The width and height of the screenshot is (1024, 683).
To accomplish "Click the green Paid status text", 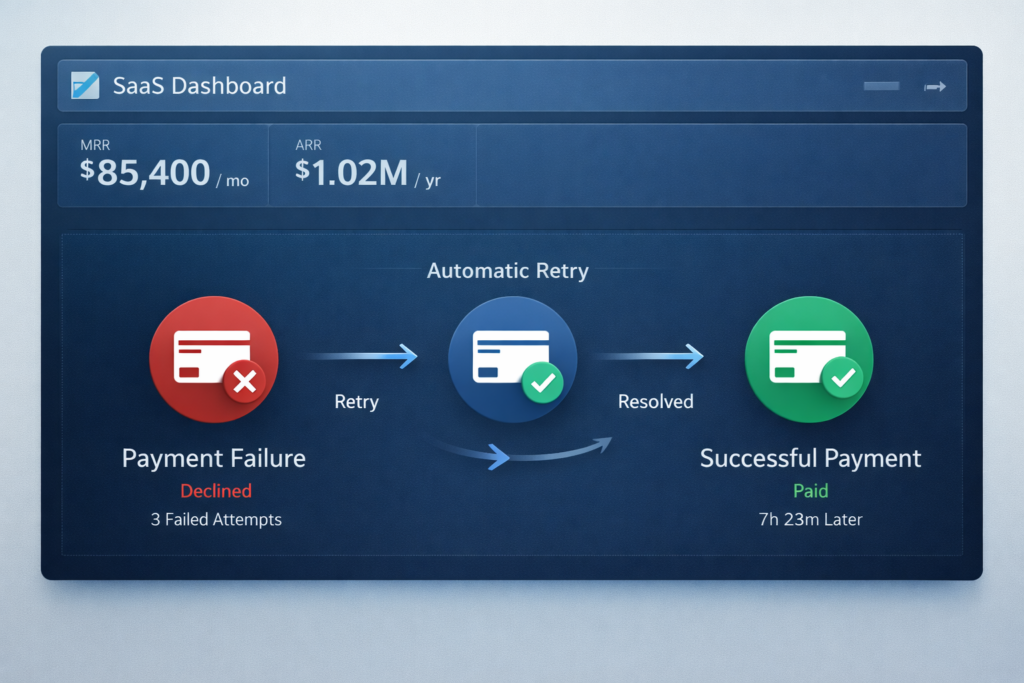I will pyautogui.click(x=810, y=491).
